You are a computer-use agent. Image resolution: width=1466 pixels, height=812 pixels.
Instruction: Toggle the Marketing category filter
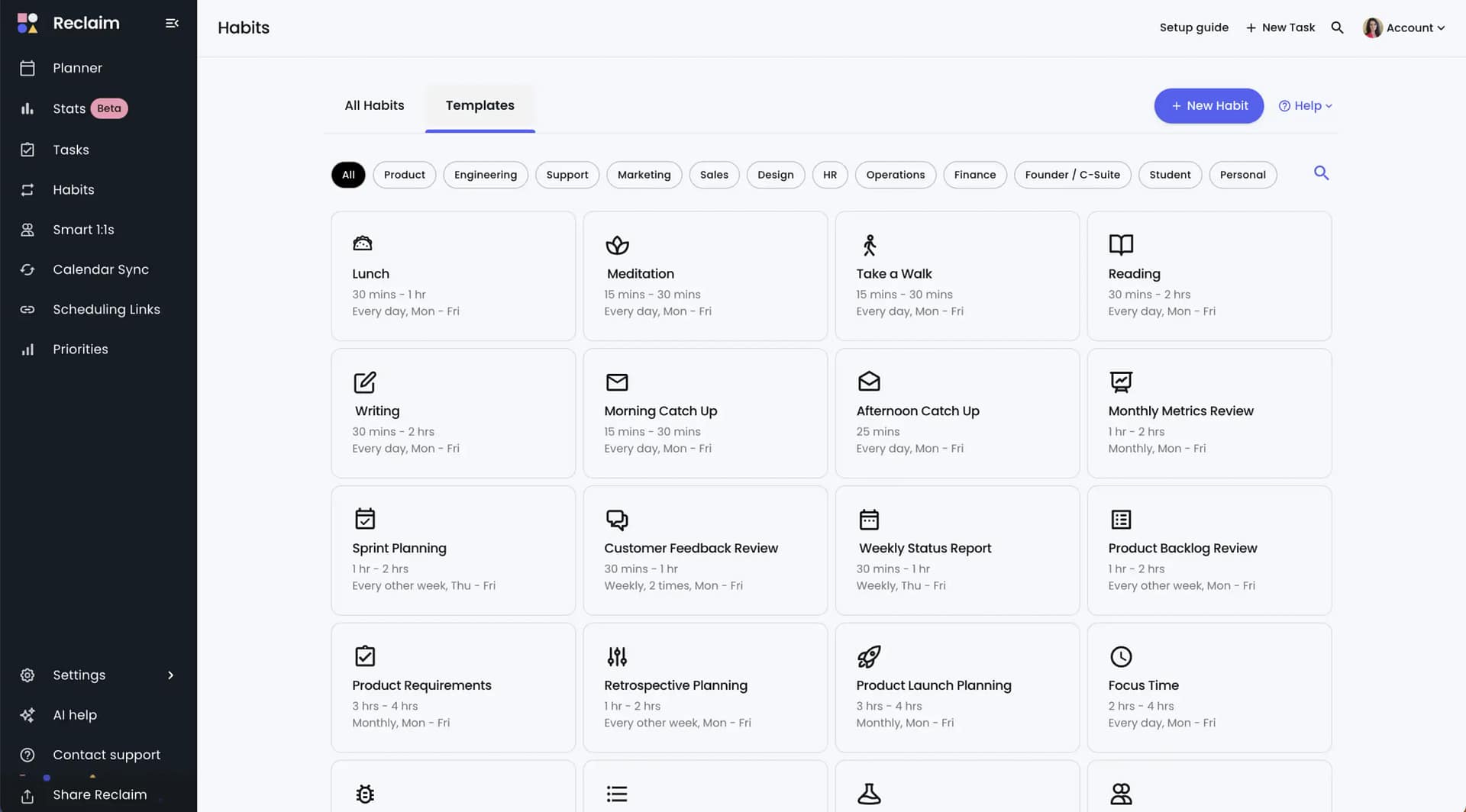pyautogui.click(x=644, y=175)
